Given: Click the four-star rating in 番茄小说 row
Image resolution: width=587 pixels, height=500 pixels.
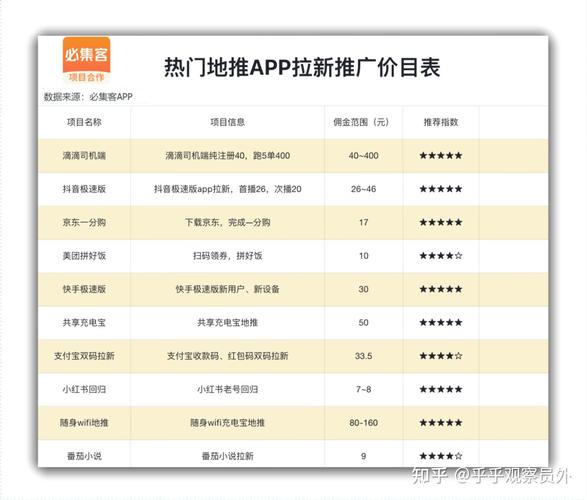Looking at the screenshot, I should tap(441, 456).
